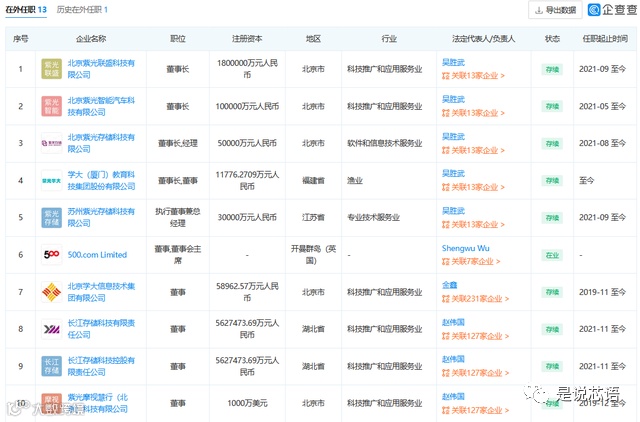Select the 100000万元人民币 capital cell
Screen dimensions: 640x422
pos(247,106)
